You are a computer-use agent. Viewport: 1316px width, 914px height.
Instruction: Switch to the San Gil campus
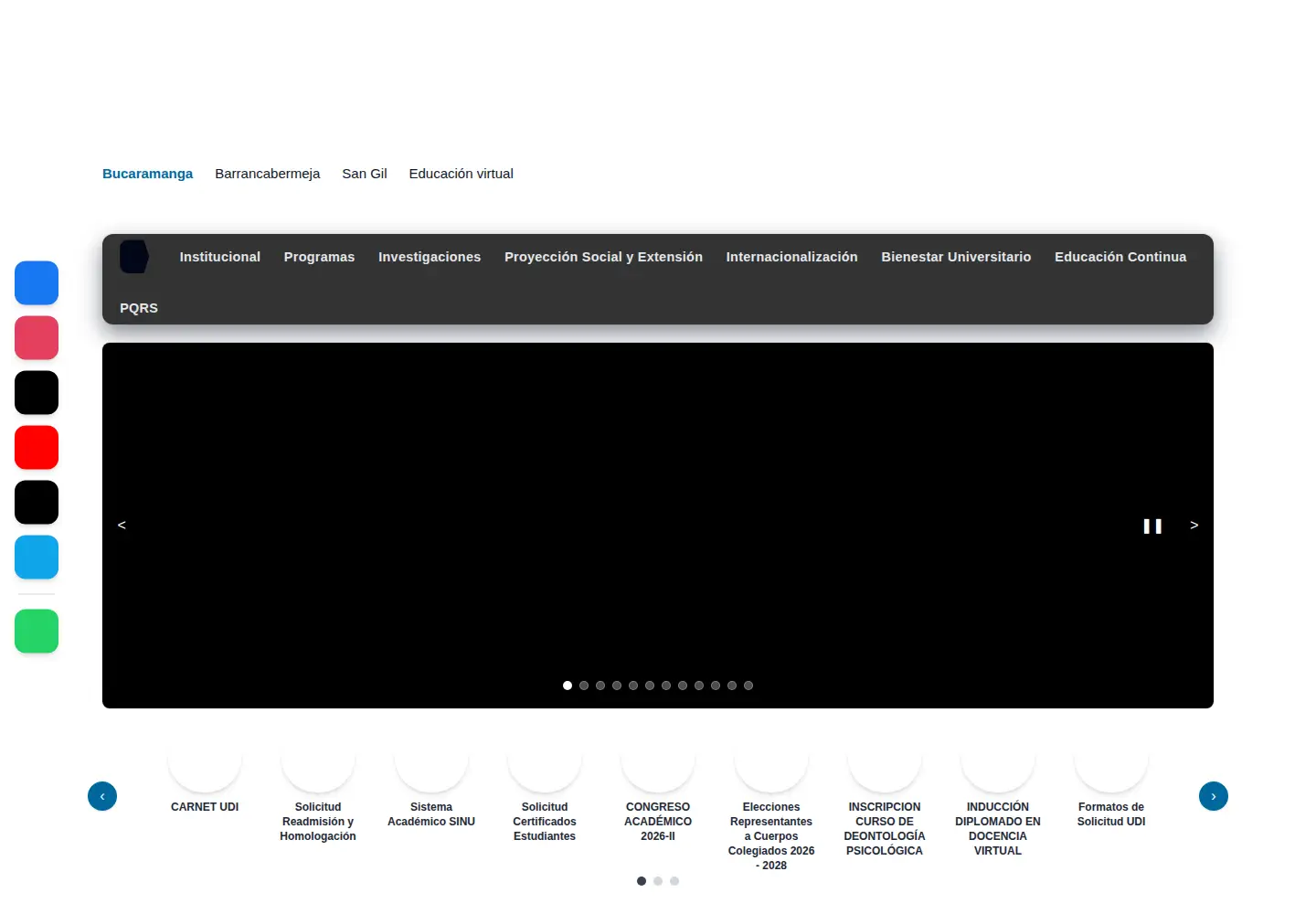365,174
